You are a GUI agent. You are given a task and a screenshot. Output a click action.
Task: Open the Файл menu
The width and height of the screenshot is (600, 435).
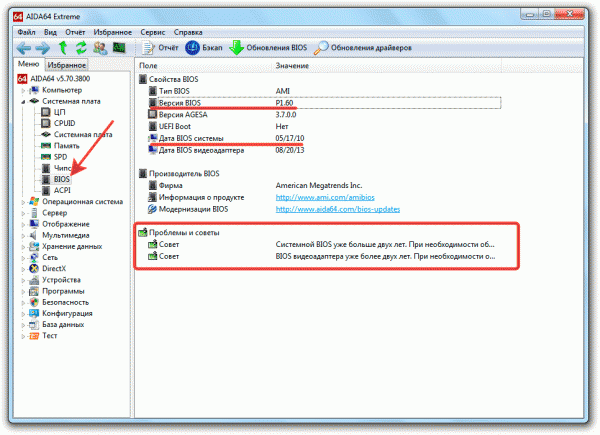pos(26,32)
